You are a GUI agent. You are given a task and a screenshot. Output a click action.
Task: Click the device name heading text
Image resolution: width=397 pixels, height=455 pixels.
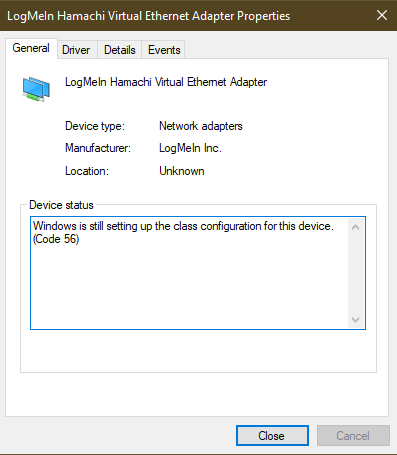tap(166, 82)
